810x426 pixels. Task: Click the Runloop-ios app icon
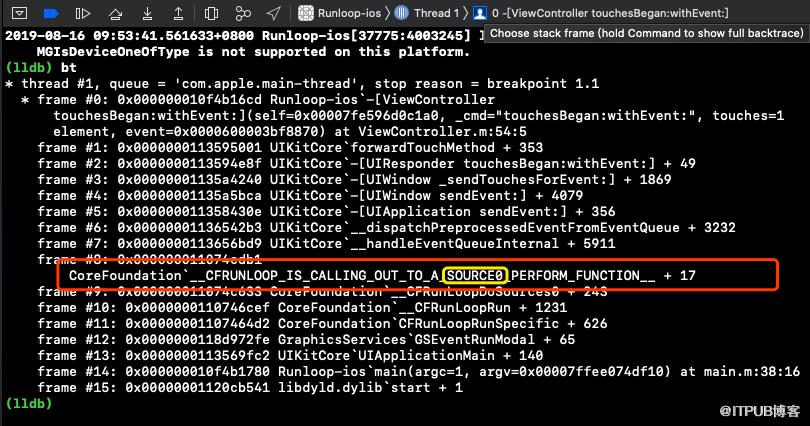[306, 13]
